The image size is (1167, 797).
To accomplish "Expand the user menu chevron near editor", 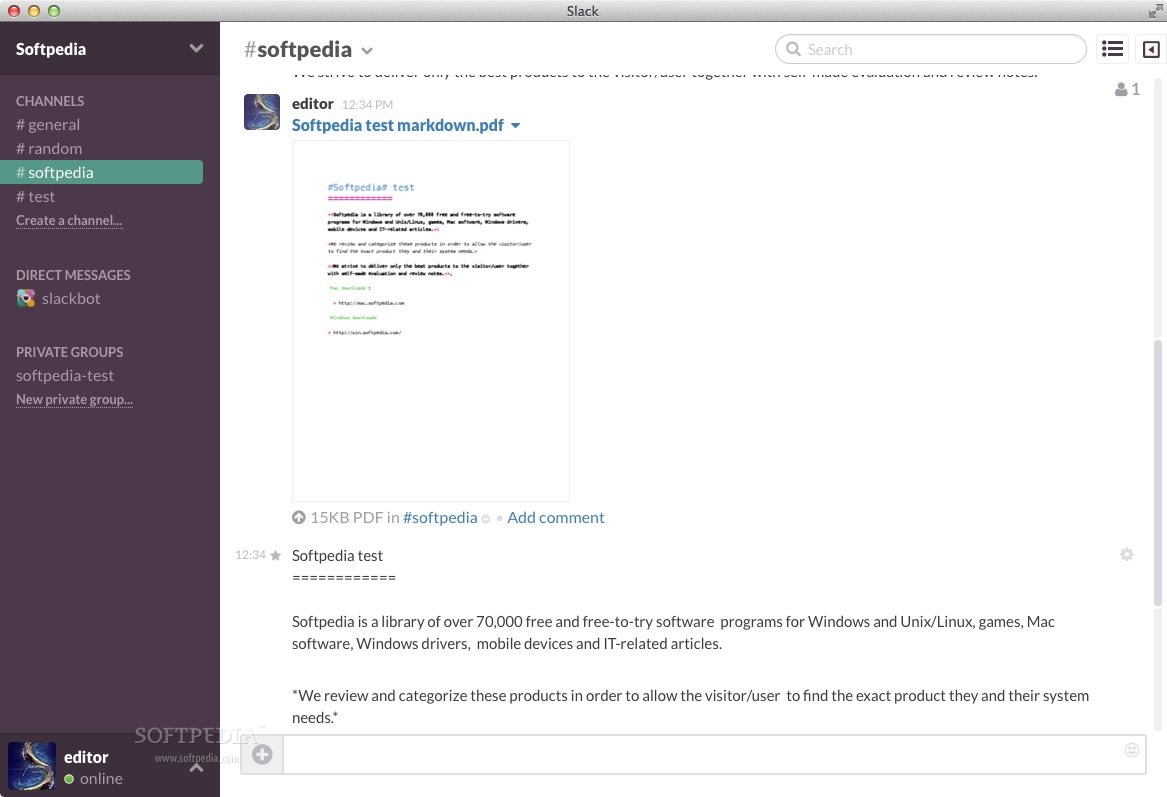I will [x=196, y=767].
